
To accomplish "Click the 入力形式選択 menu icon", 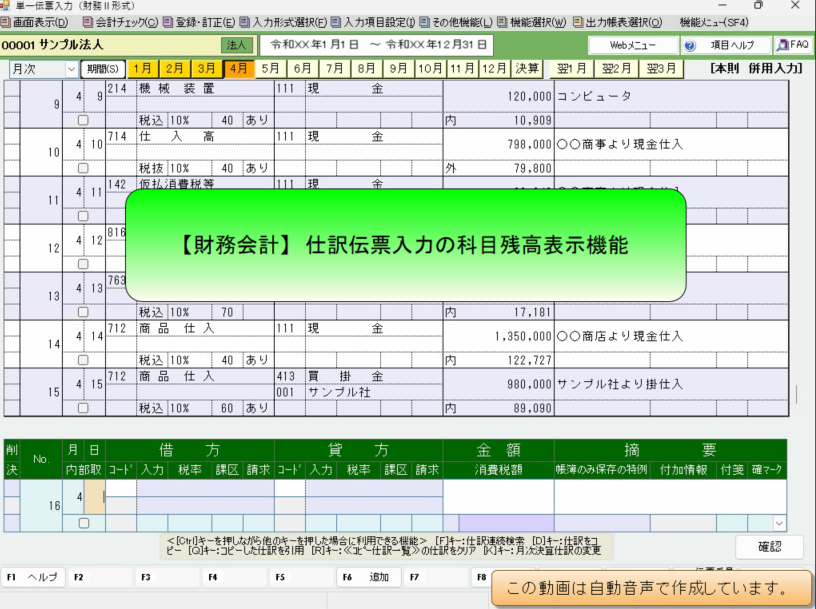I will tap(245, 22).
